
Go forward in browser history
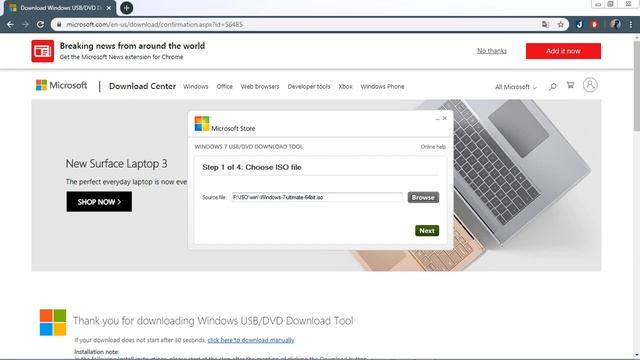(25, 24)
